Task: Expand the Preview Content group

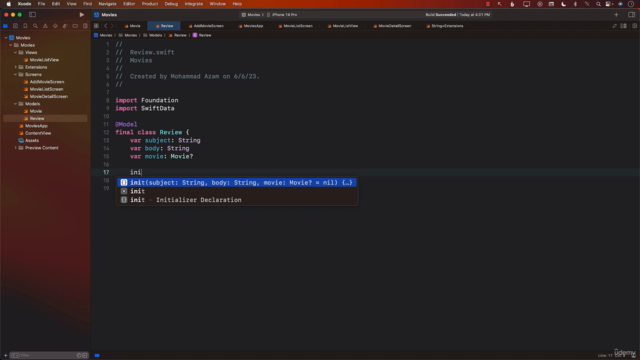Action: point(16,148)
